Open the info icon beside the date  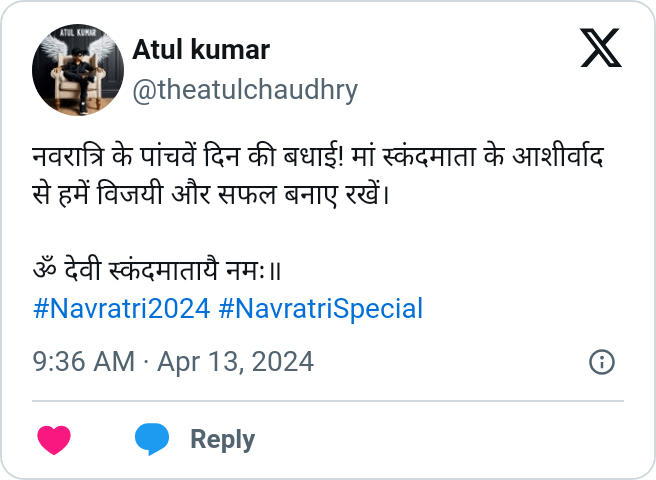[602, 362]
